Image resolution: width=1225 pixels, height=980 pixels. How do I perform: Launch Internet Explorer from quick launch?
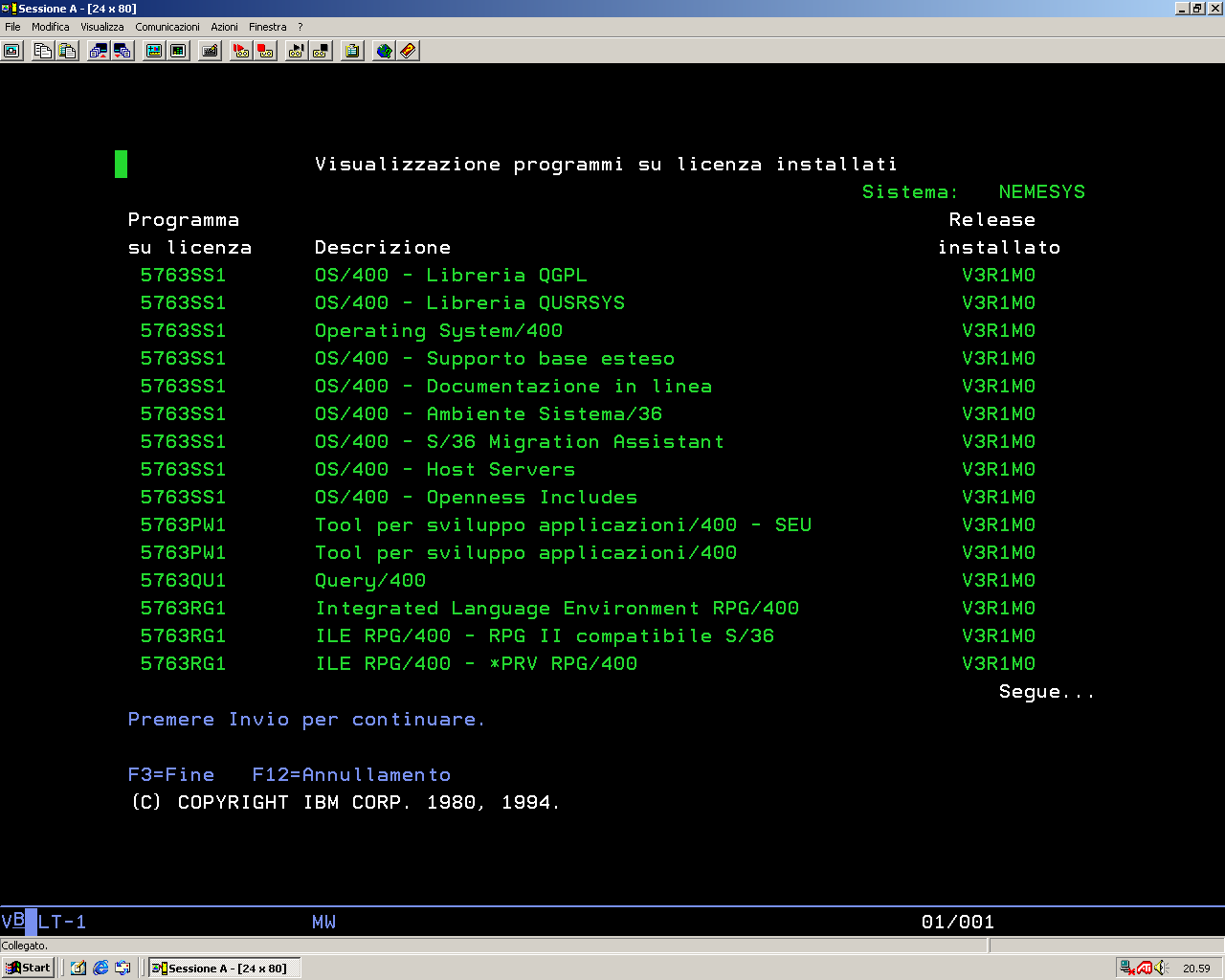(100, 968)
